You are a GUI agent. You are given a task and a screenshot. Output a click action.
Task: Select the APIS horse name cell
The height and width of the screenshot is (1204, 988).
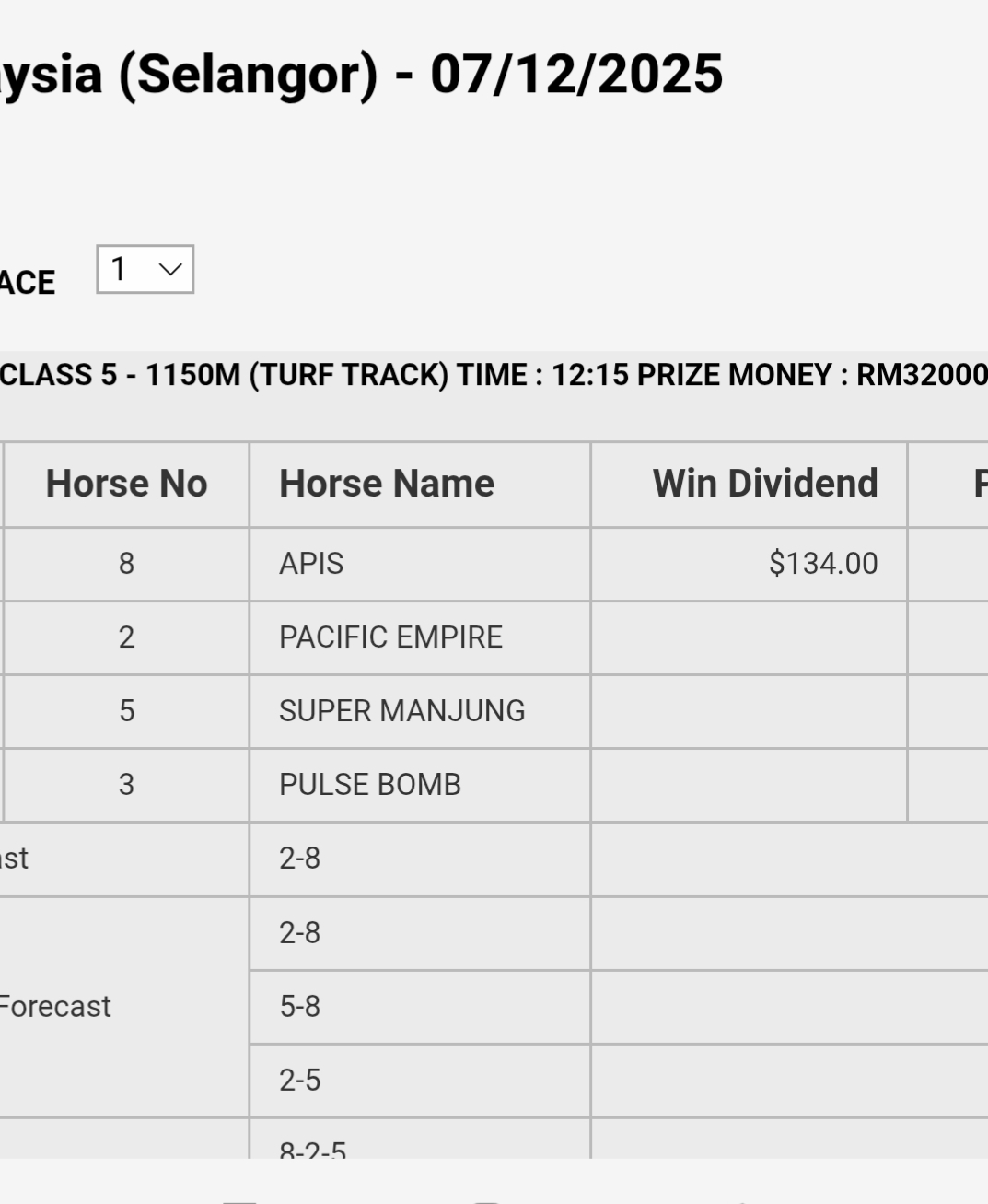pyautogui.click(x=311, y=564)
